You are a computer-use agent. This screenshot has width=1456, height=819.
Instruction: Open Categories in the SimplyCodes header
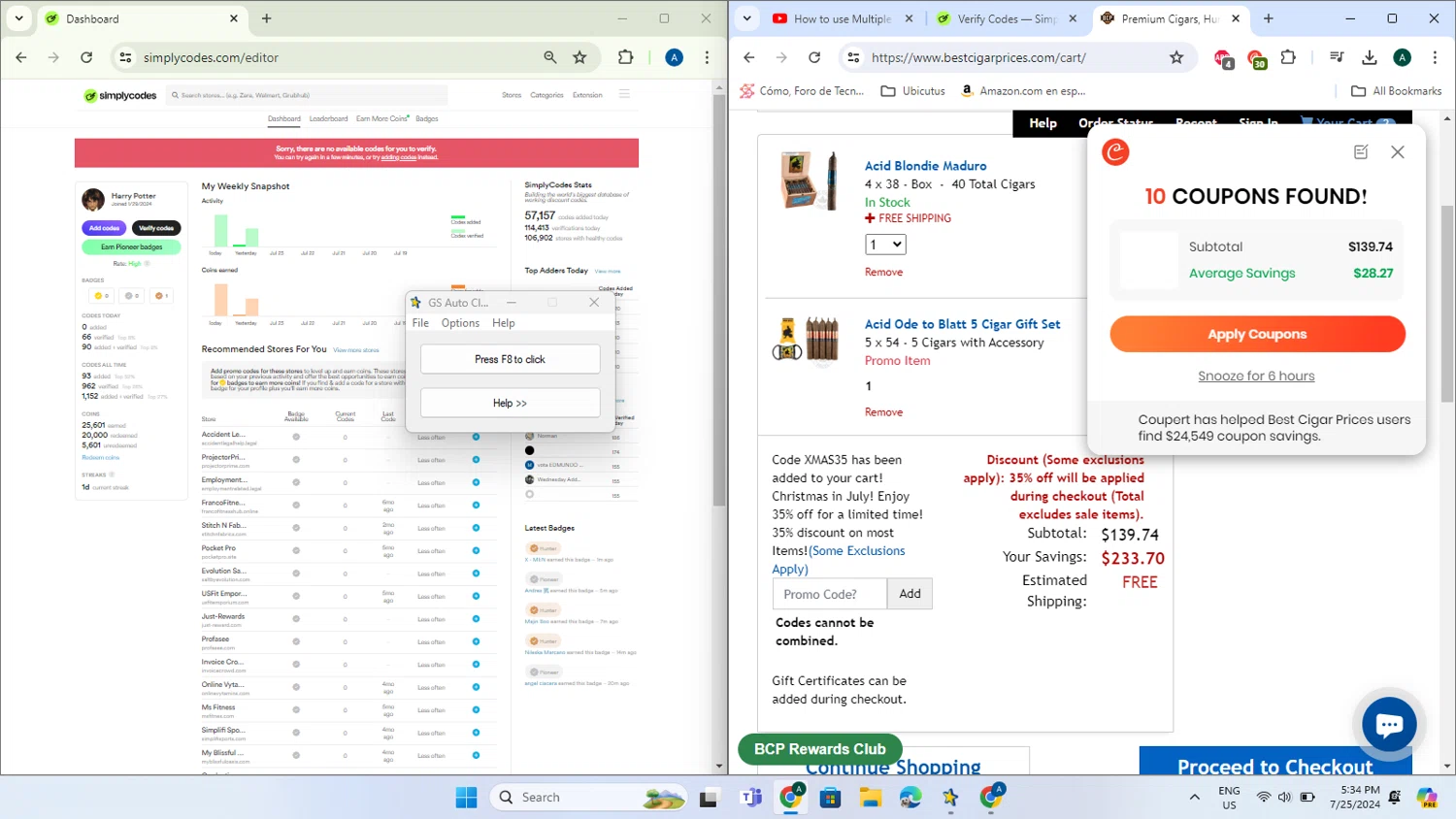coord(546,95)
